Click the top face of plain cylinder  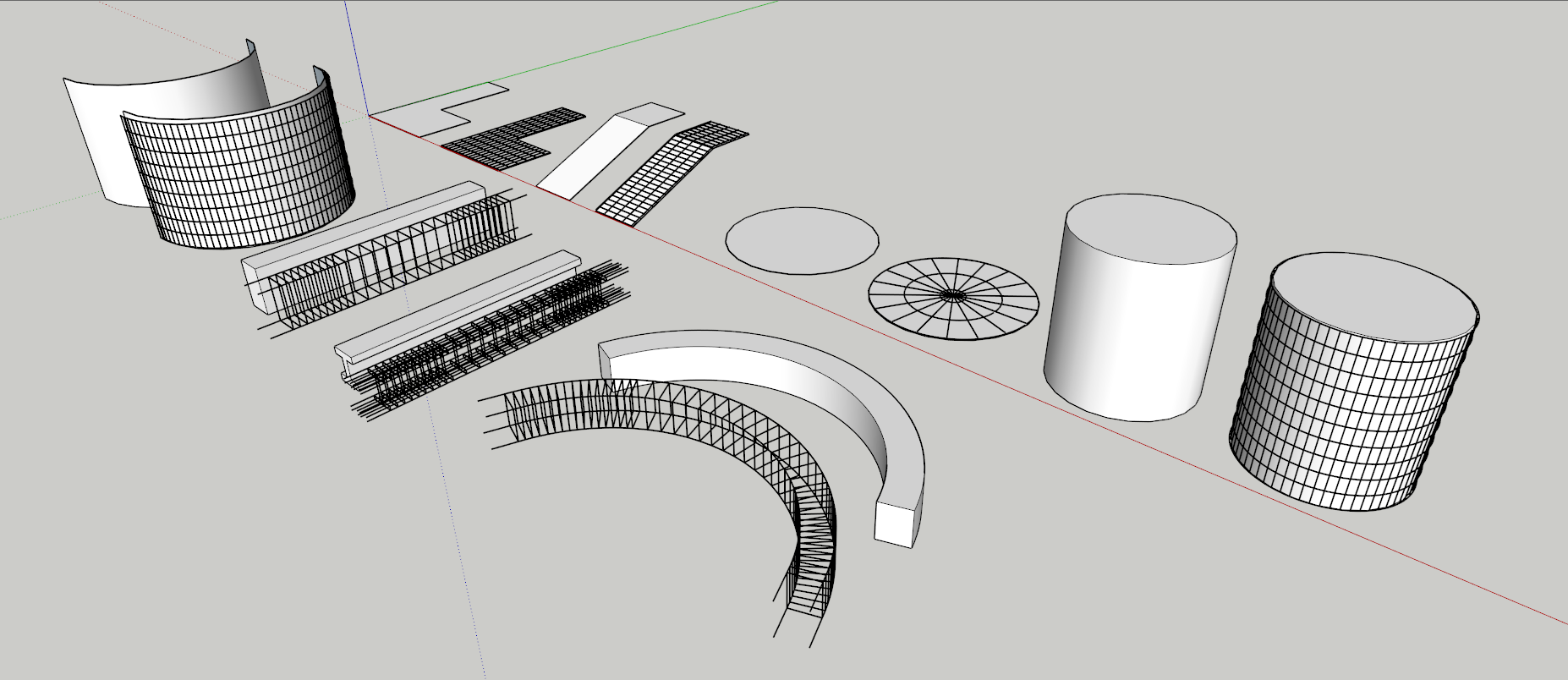click(x=1150, y=228)
